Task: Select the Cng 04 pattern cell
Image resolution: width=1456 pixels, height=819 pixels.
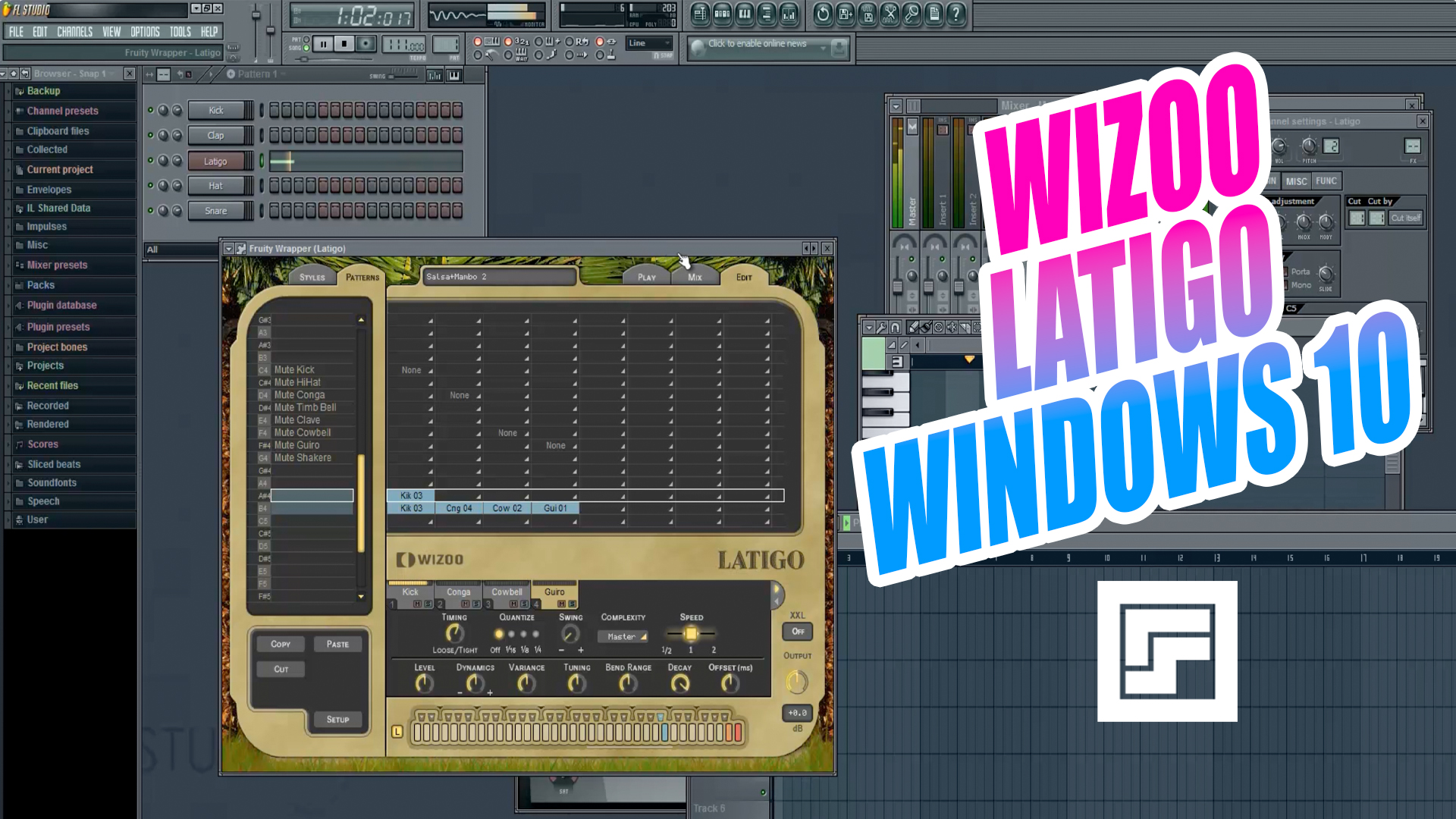Action: (459, 509)
